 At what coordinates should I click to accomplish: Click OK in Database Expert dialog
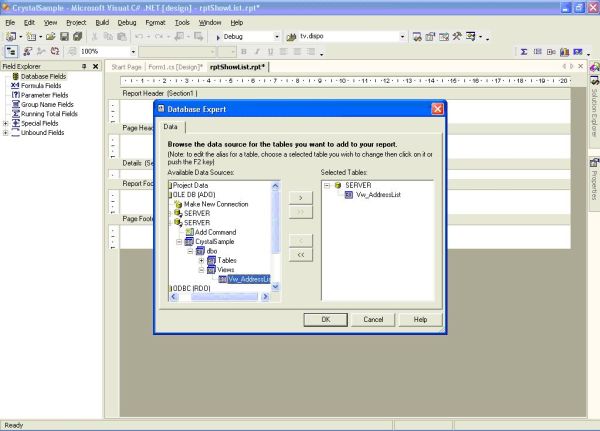click(326, 320)
